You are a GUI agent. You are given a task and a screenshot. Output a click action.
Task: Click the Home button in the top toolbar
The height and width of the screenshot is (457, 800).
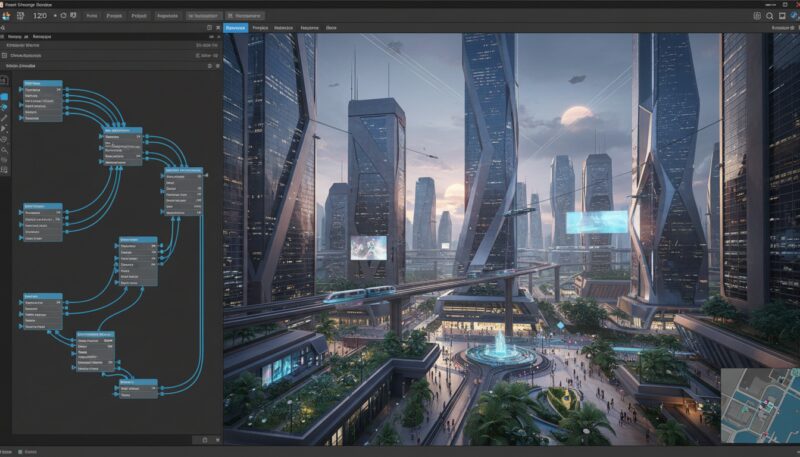pos(92,16)
